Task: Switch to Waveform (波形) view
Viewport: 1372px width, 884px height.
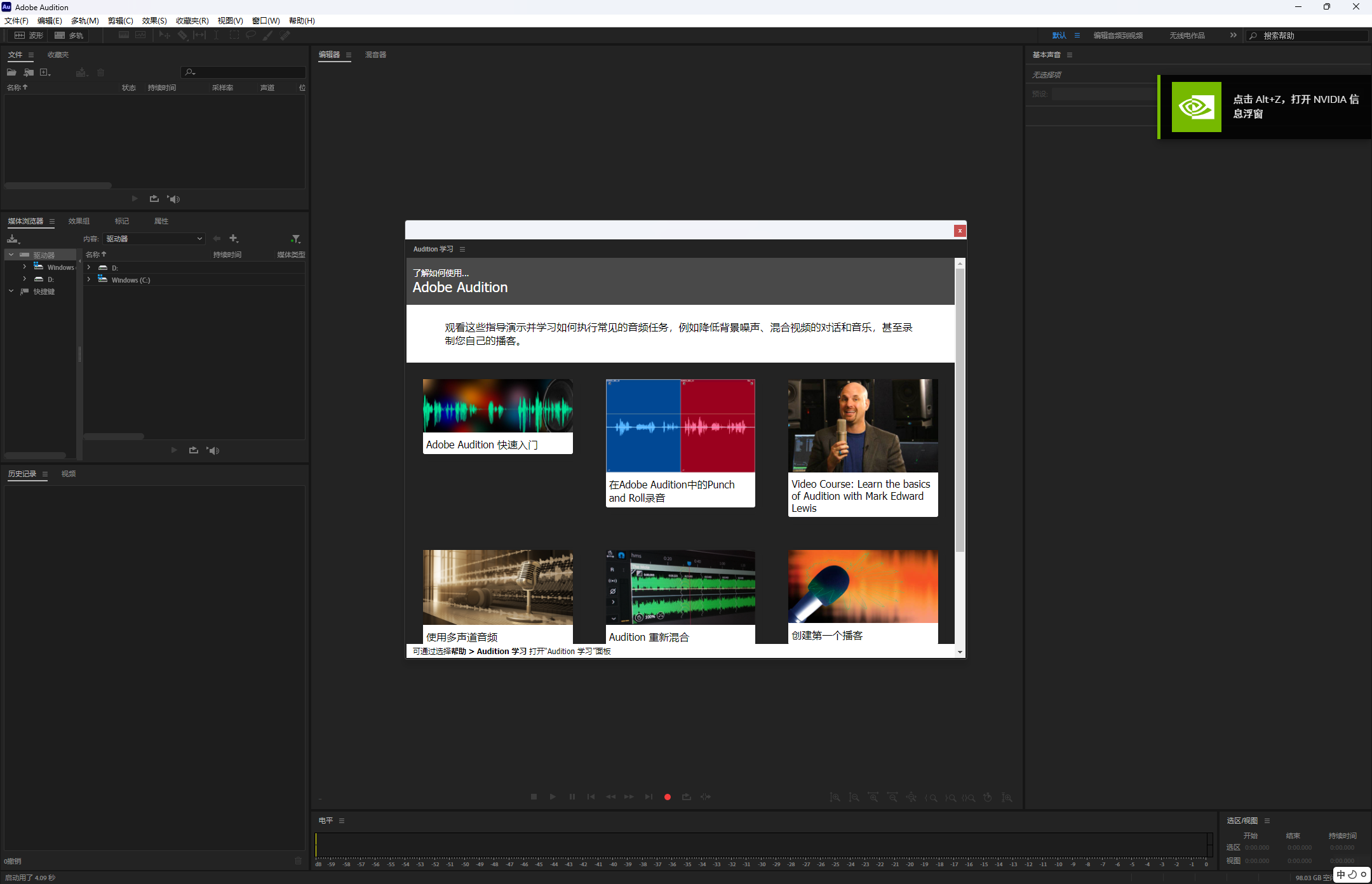Action: point(29,36)
